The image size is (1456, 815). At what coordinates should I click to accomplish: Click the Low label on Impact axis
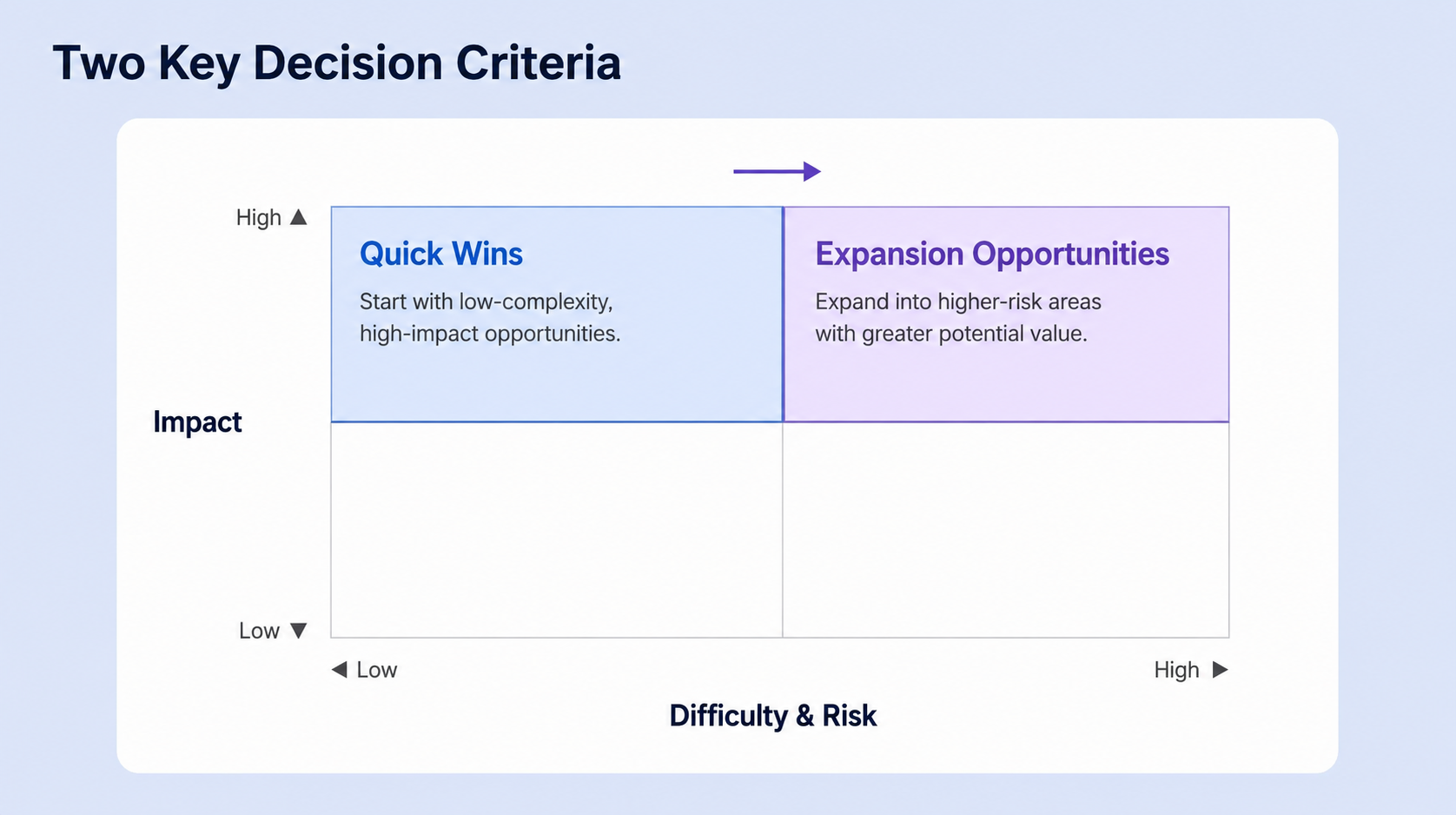[259, 631]
